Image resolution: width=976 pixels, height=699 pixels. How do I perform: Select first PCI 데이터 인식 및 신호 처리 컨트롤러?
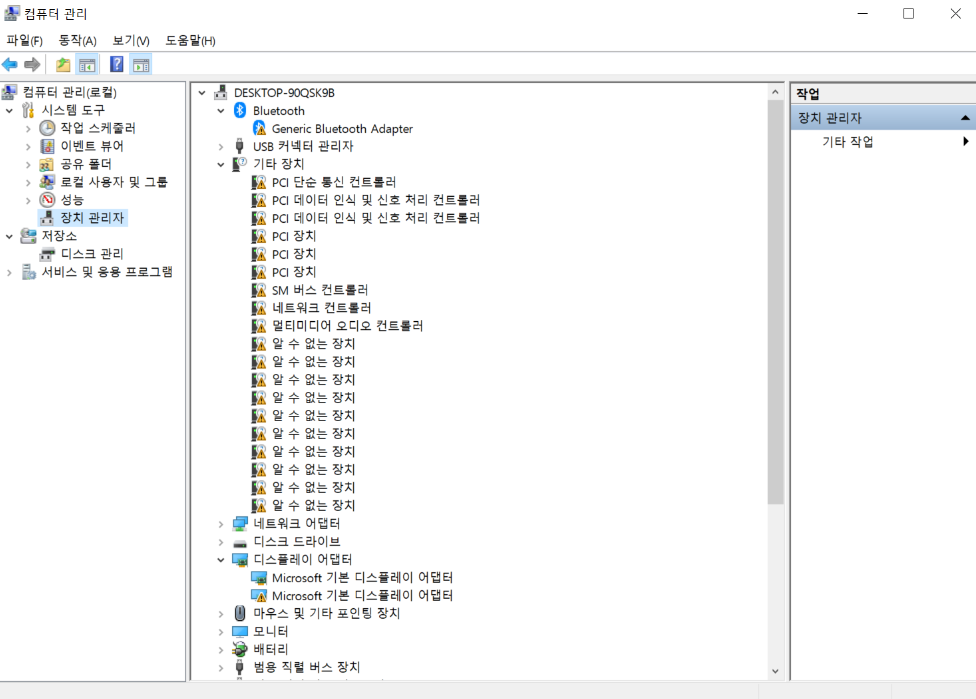375,200
